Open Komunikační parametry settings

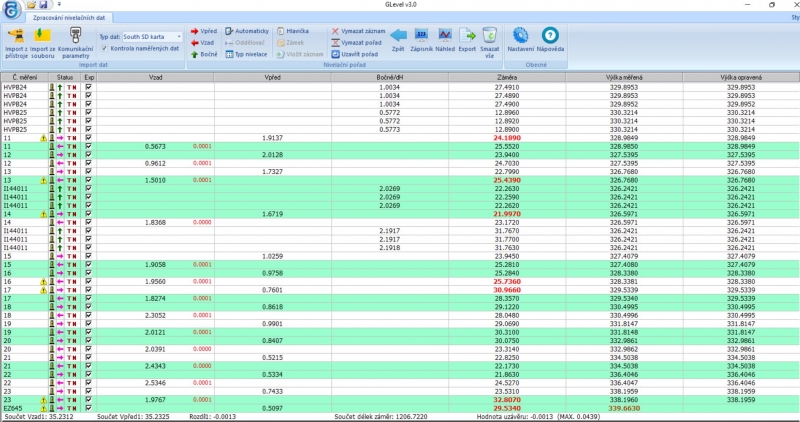[75, 37]
